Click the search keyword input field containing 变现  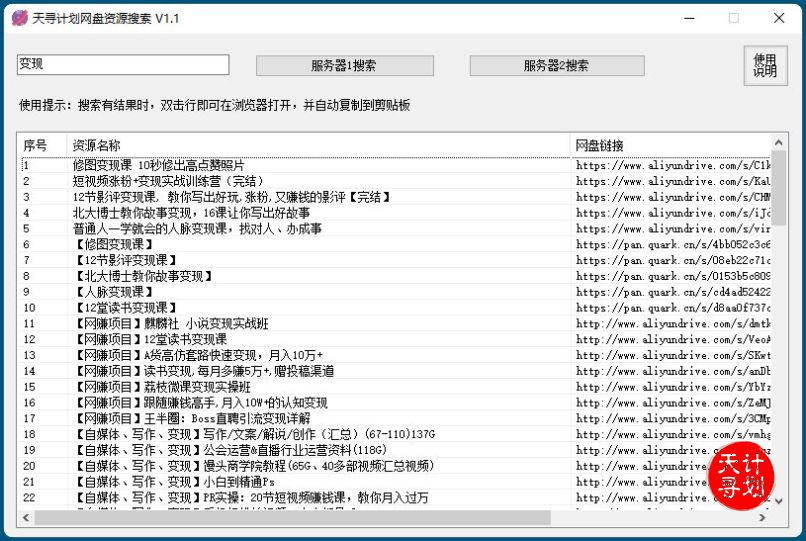[123, 64]
